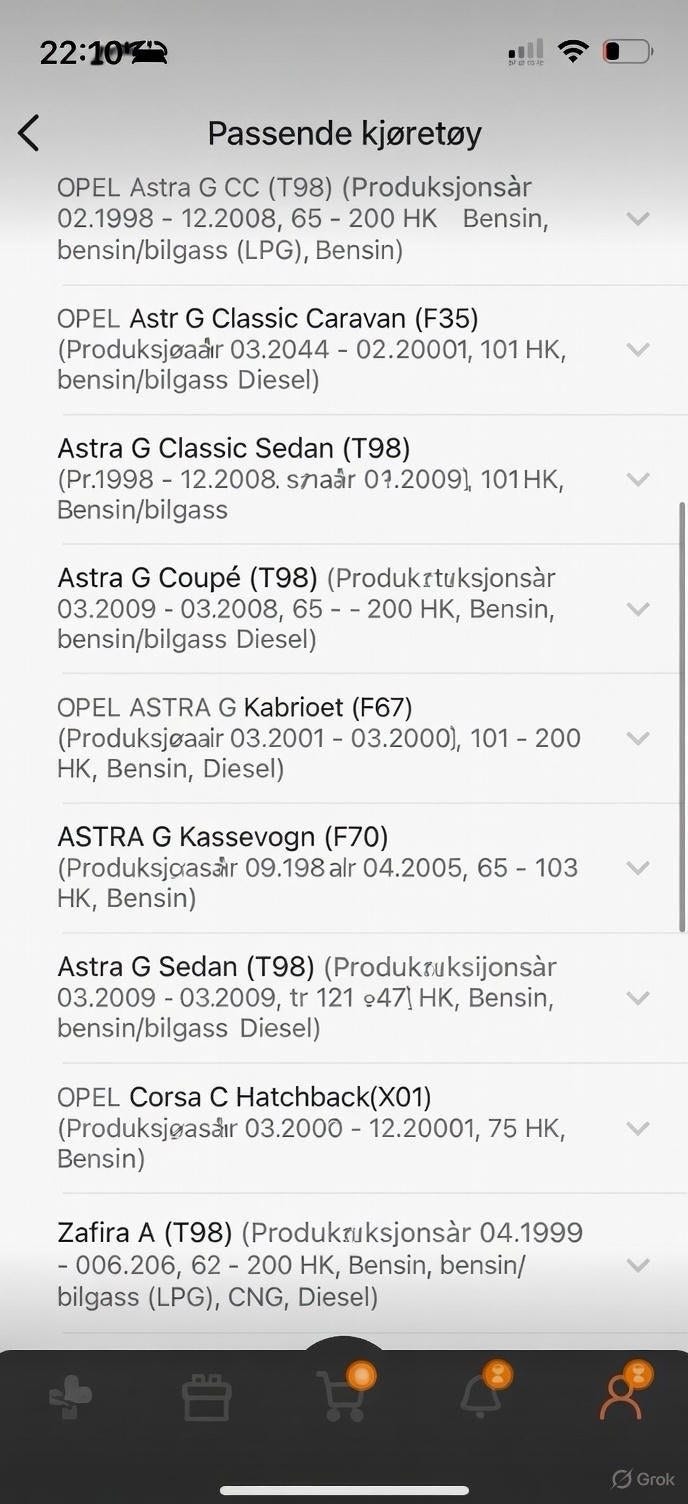
Task: Tap the Passende kjøretøy page title
Action: click(345, 133)
